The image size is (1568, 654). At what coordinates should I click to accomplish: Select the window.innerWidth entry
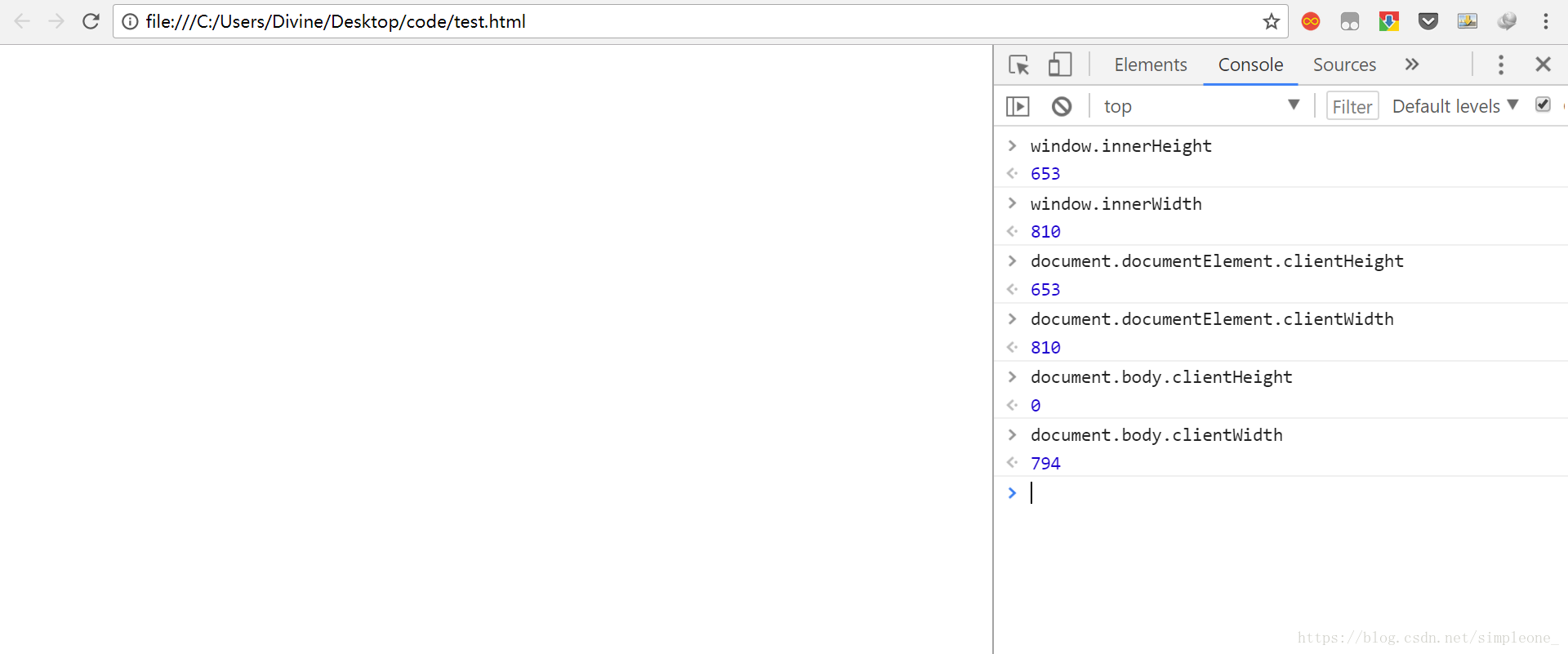point(1116,204)
